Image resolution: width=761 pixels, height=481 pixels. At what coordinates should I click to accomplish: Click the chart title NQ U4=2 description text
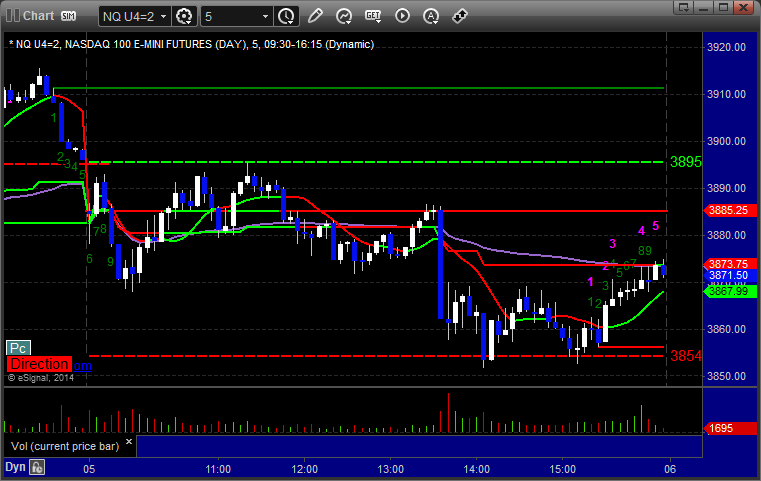tap(192, 44)
